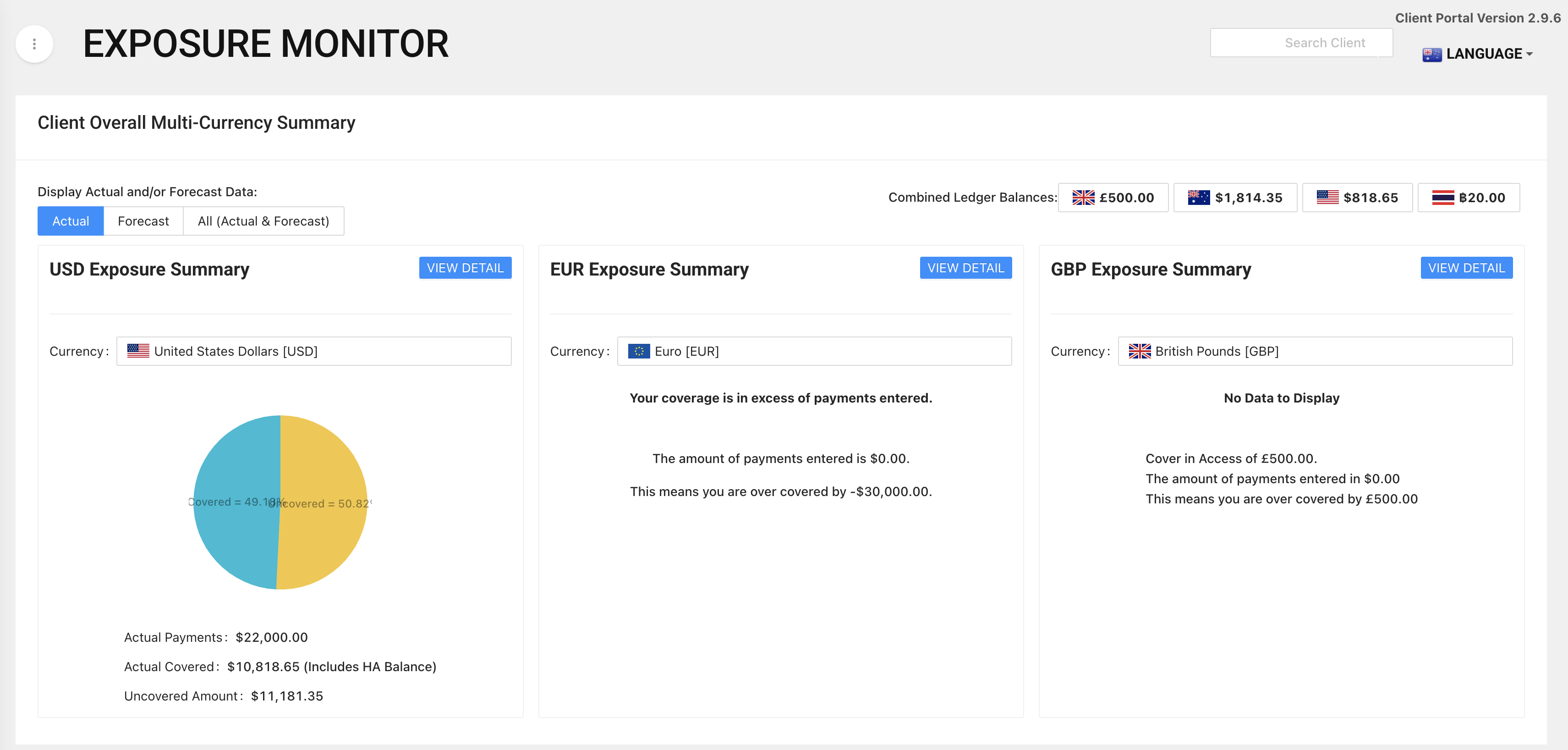Click the US flag ledger balance icon
The height and width of the screenshot is (750, 1568).
tap(1327, 197)
